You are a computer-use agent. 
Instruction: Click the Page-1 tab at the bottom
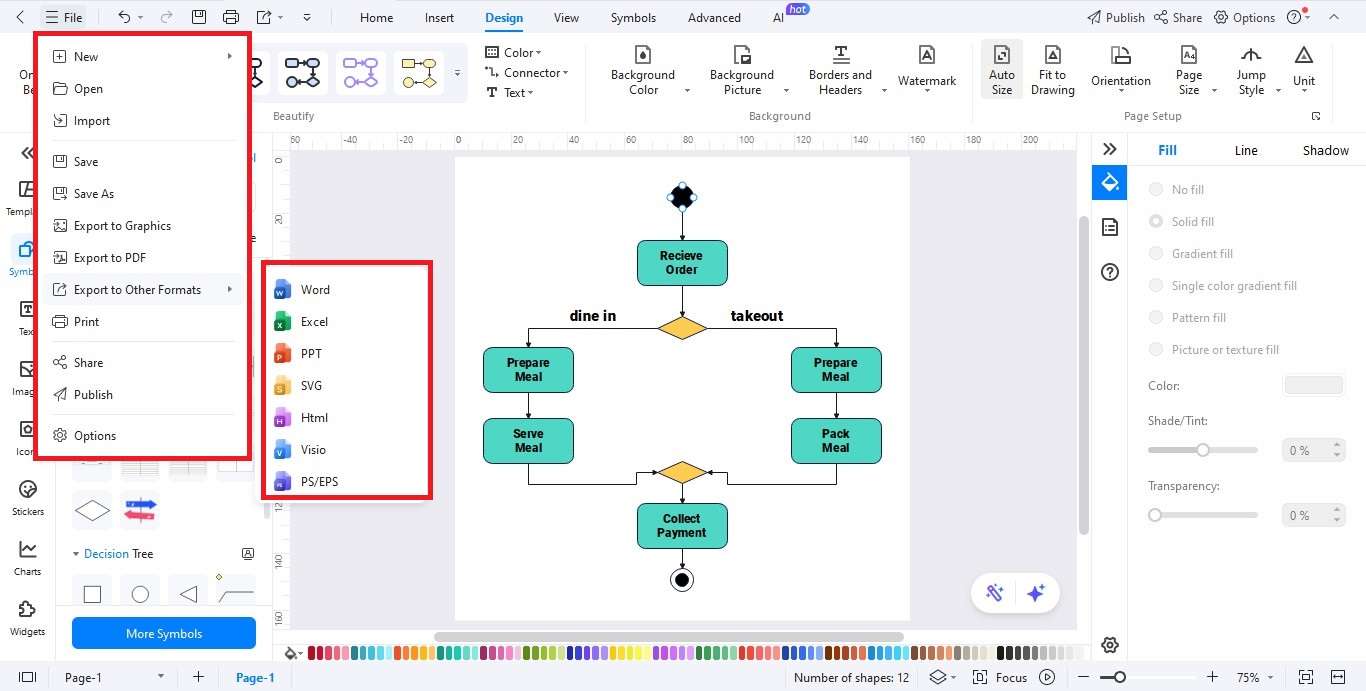255,677
